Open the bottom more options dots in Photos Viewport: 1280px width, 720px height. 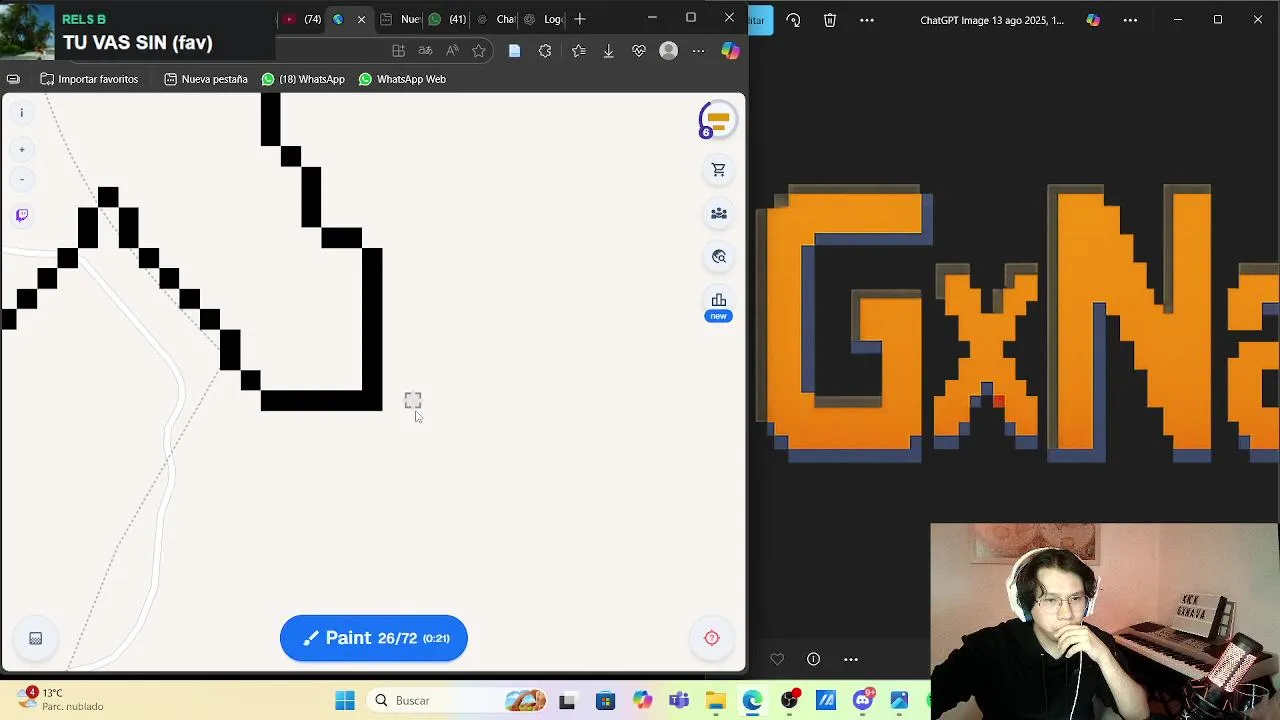coord(851,659)
